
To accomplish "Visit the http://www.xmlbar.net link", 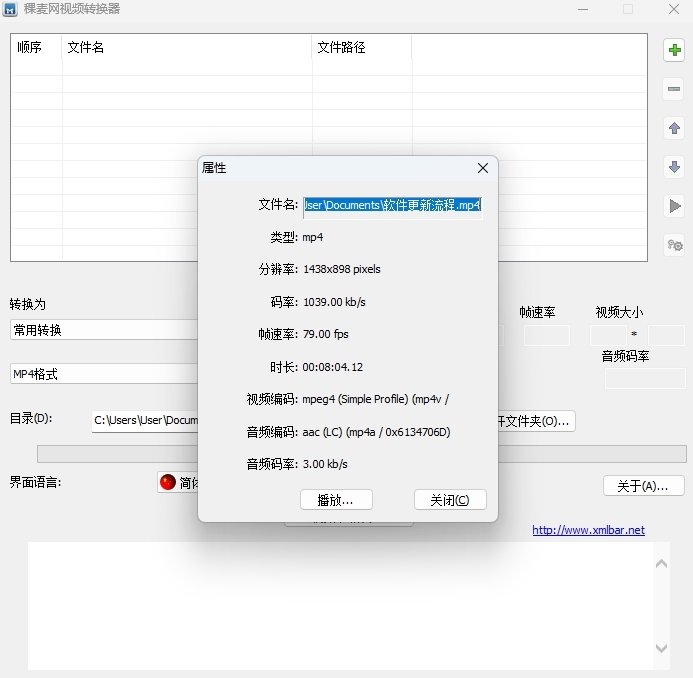I will pyautogui.click(x=588, y=530).
